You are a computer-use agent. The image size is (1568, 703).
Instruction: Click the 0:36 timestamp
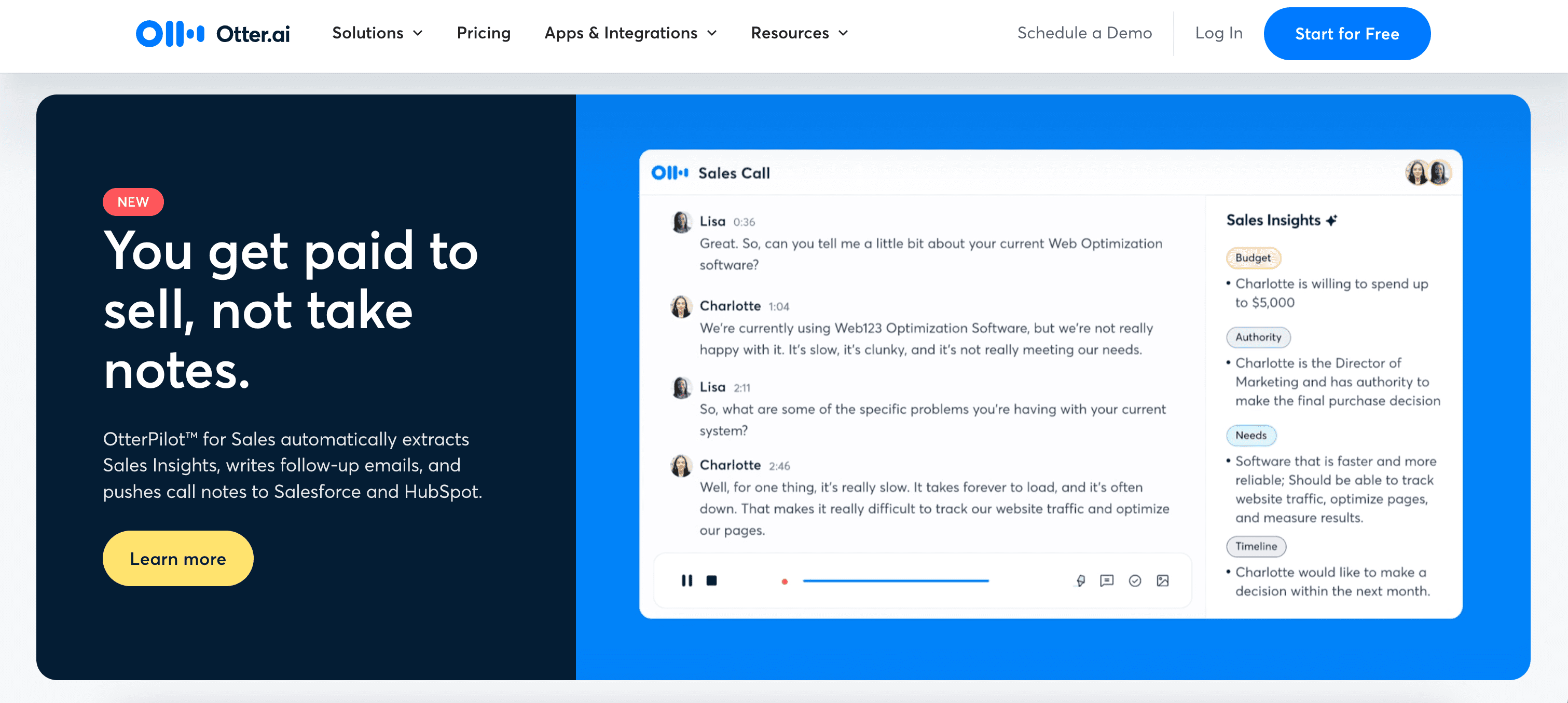pos(744,222)
